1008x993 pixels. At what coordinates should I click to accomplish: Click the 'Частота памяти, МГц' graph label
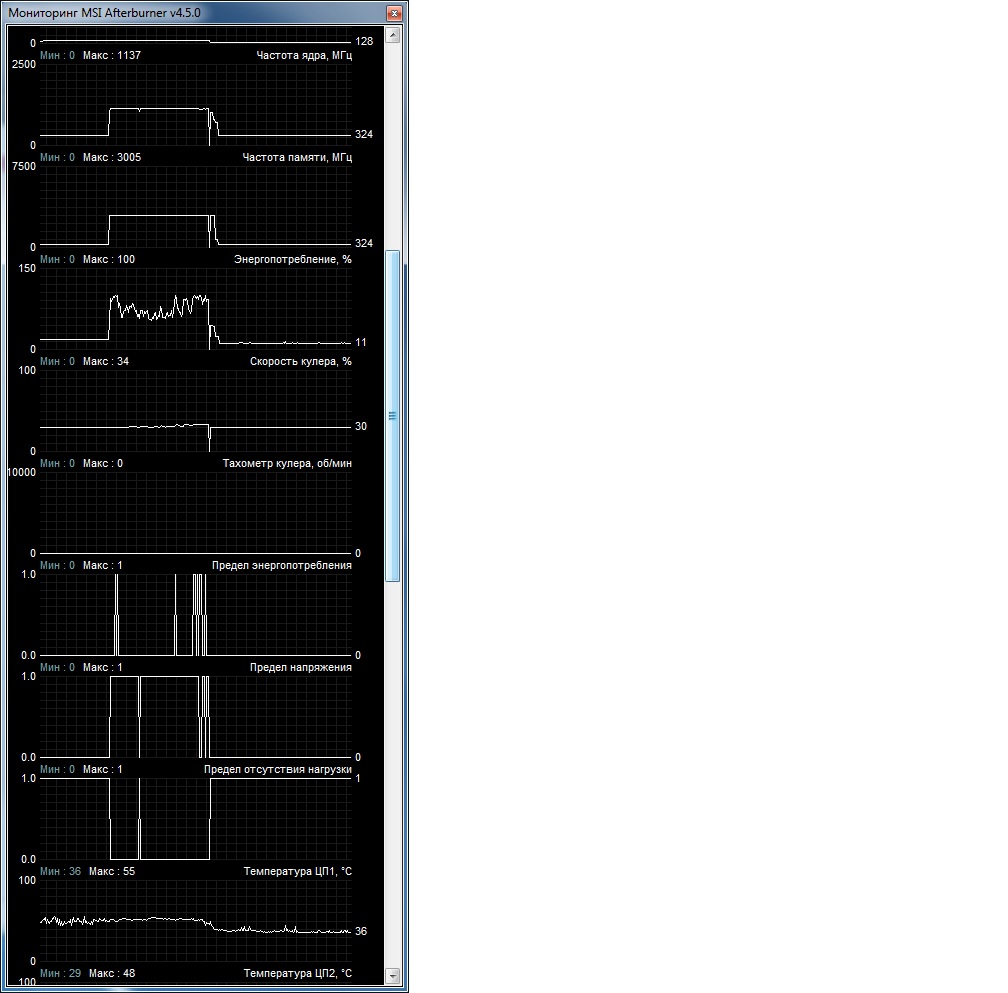[x=297, y=157]
